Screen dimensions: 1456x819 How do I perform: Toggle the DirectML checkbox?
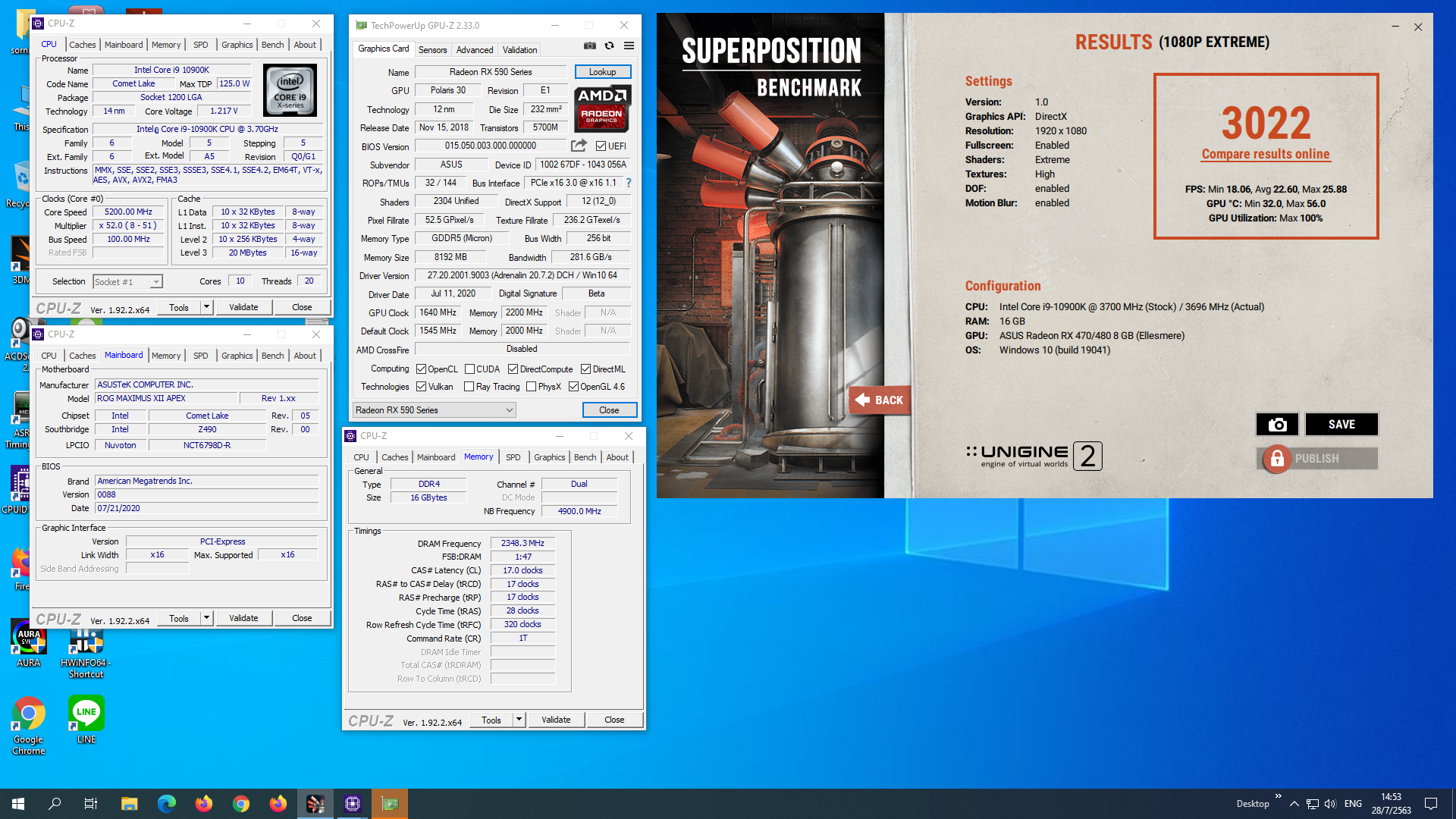[585, 369]
